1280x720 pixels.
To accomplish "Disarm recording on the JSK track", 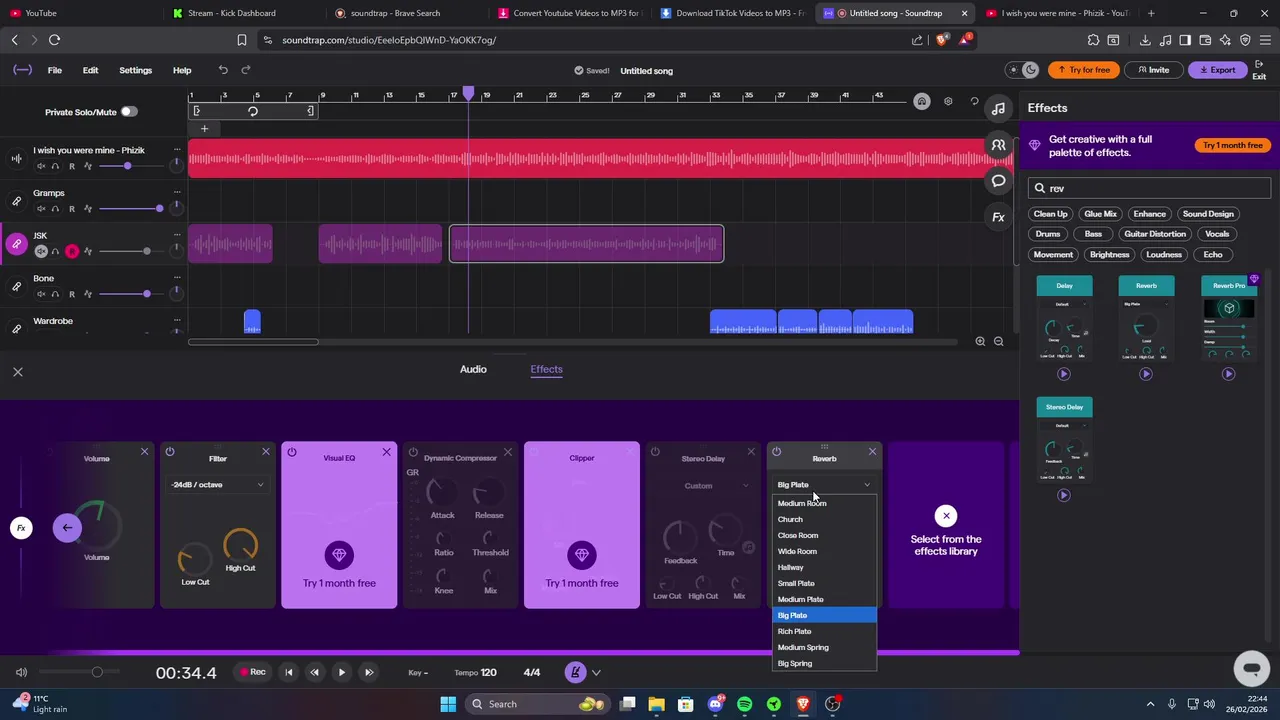I will [71, 251].
